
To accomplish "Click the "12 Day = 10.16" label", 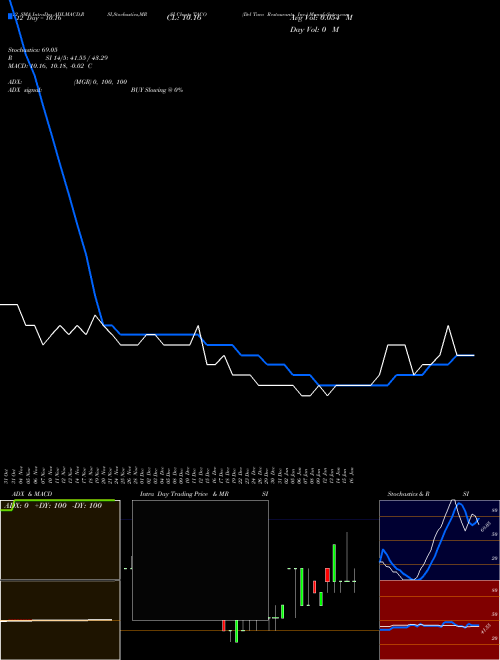I will tap(38, 18).
